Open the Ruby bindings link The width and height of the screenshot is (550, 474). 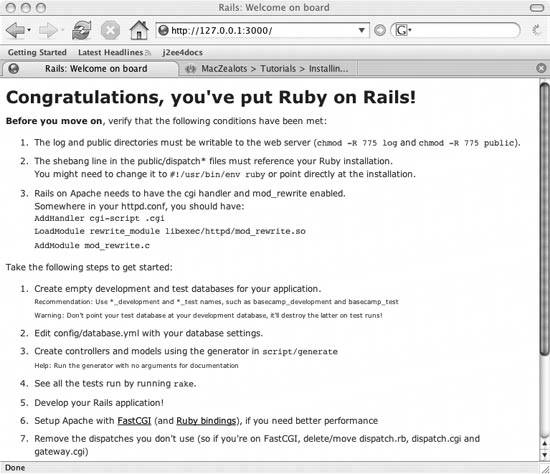tap(206, 421)
